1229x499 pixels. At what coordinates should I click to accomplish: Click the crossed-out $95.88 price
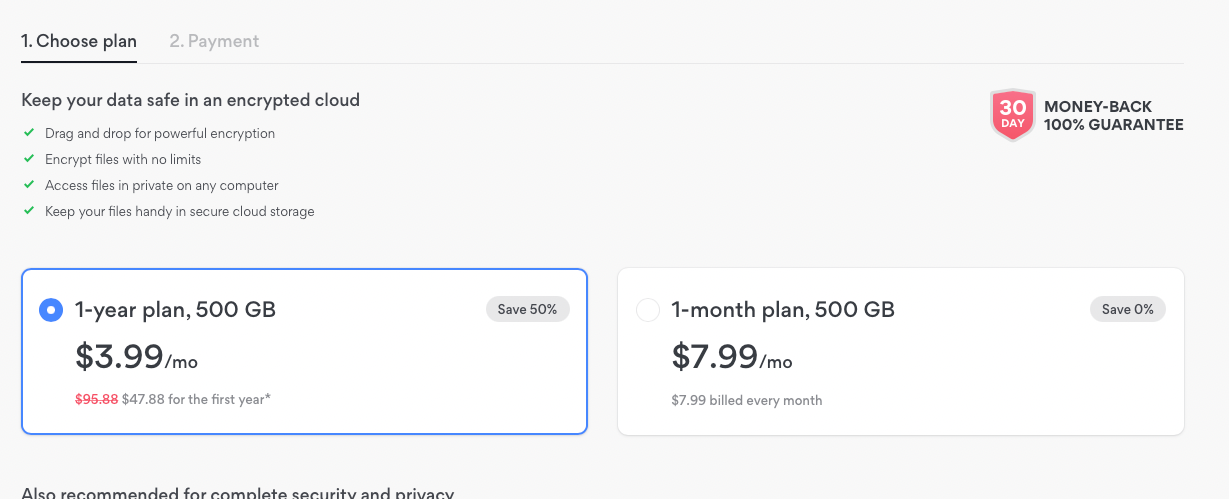pyautogui.click(x=96, y=399)
